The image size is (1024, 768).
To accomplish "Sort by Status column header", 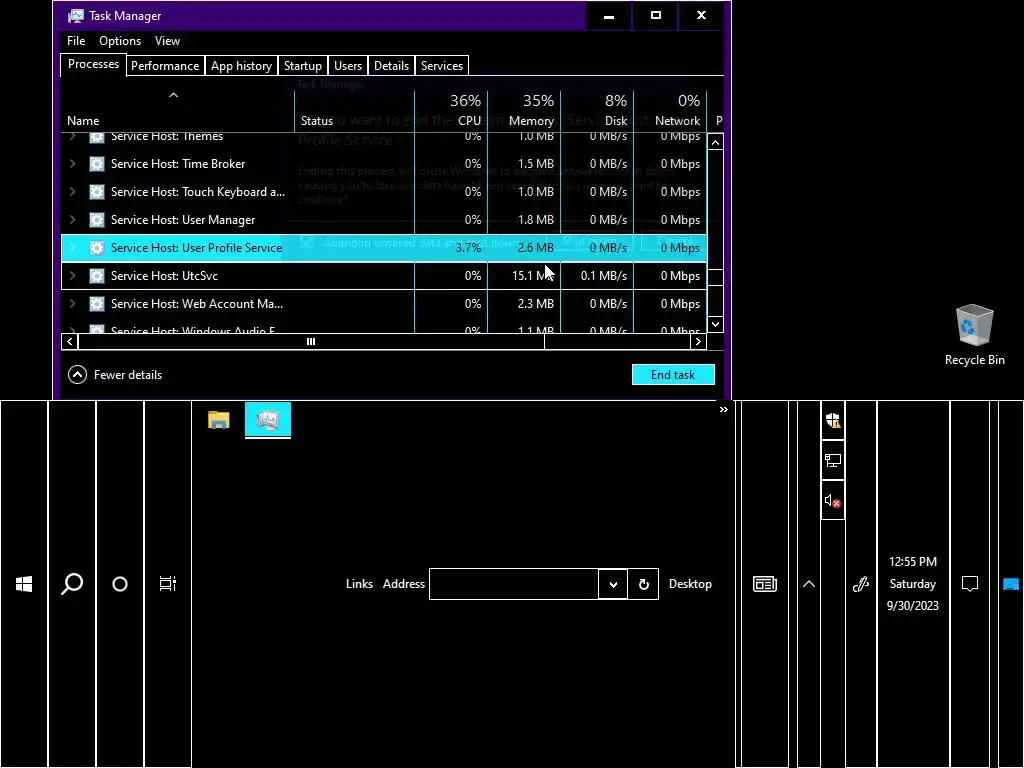I will point(354,111).
